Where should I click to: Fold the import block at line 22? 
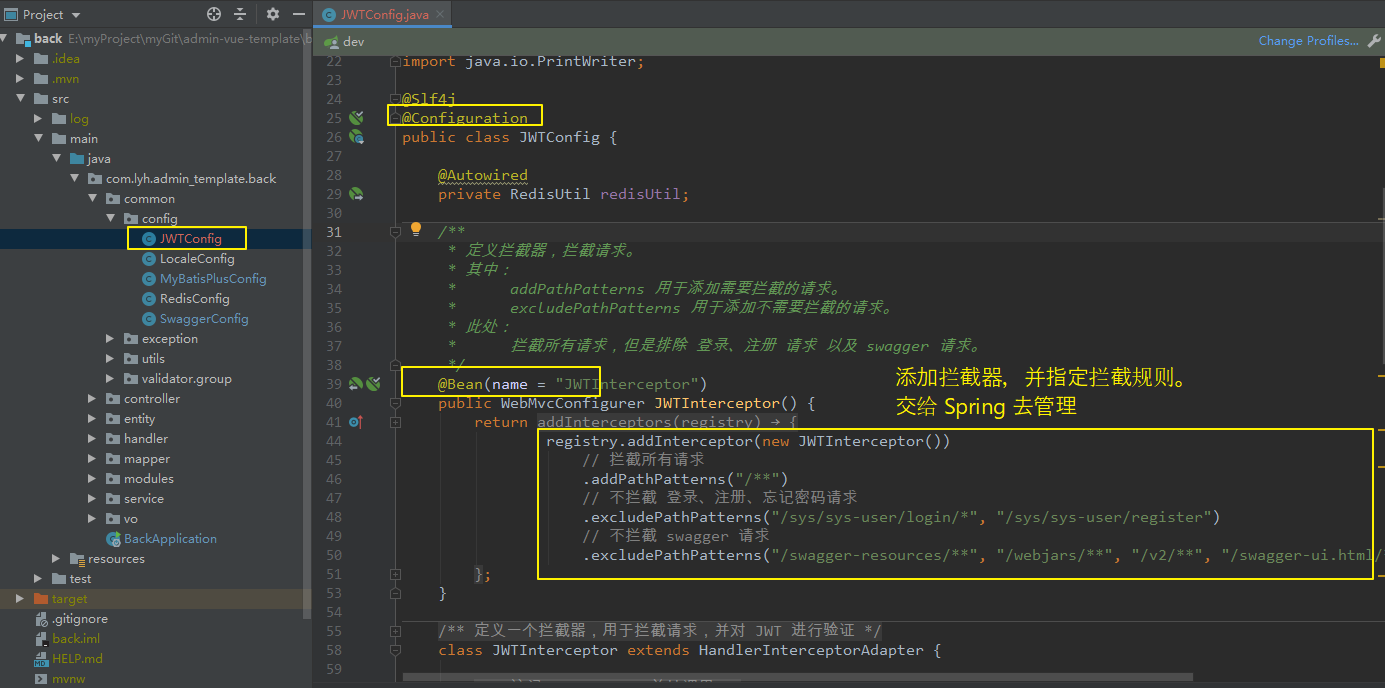click(x=396, y=61)
